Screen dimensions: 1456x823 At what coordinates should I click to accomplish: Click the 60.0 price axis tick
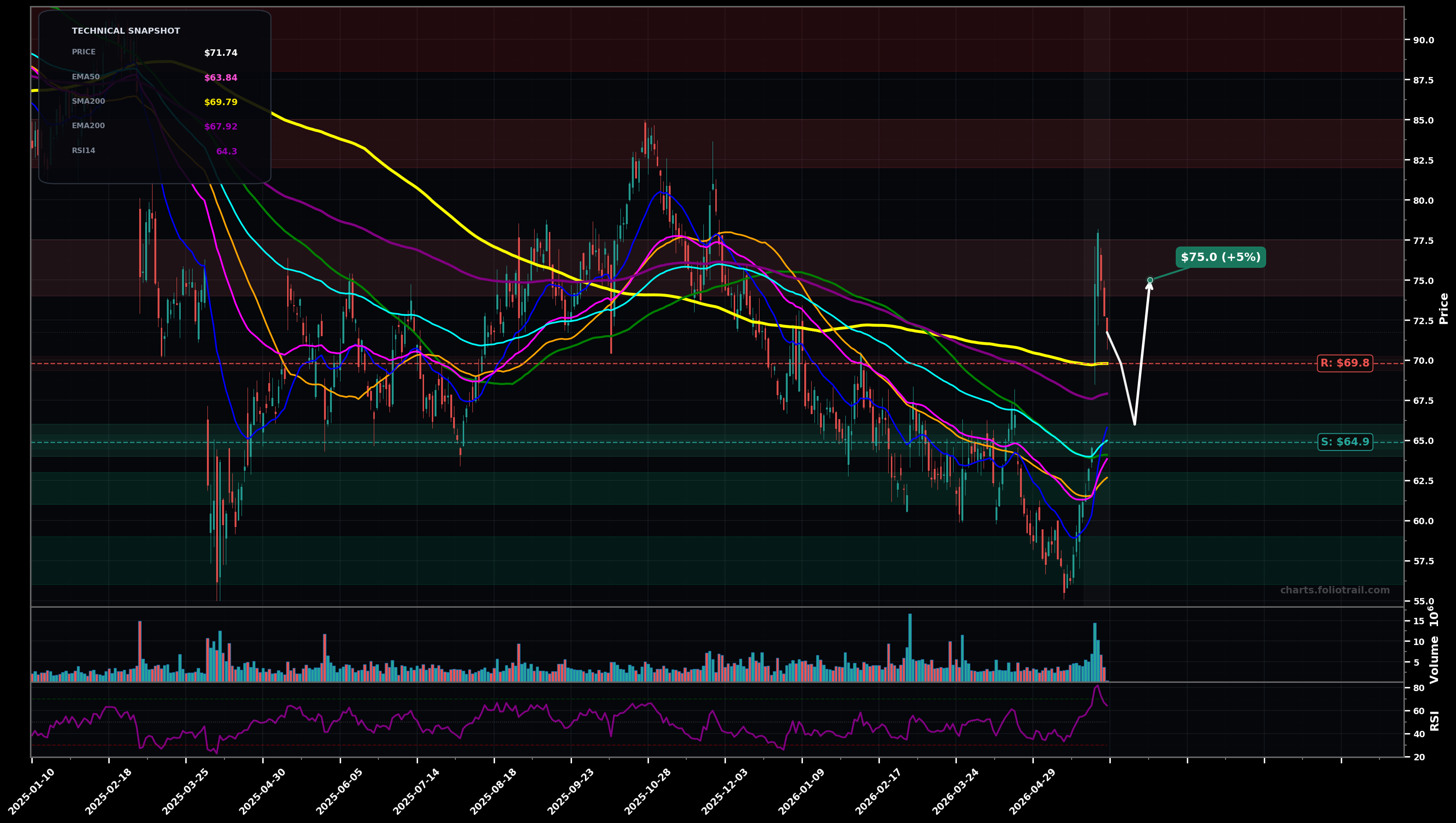(1423, 521)
